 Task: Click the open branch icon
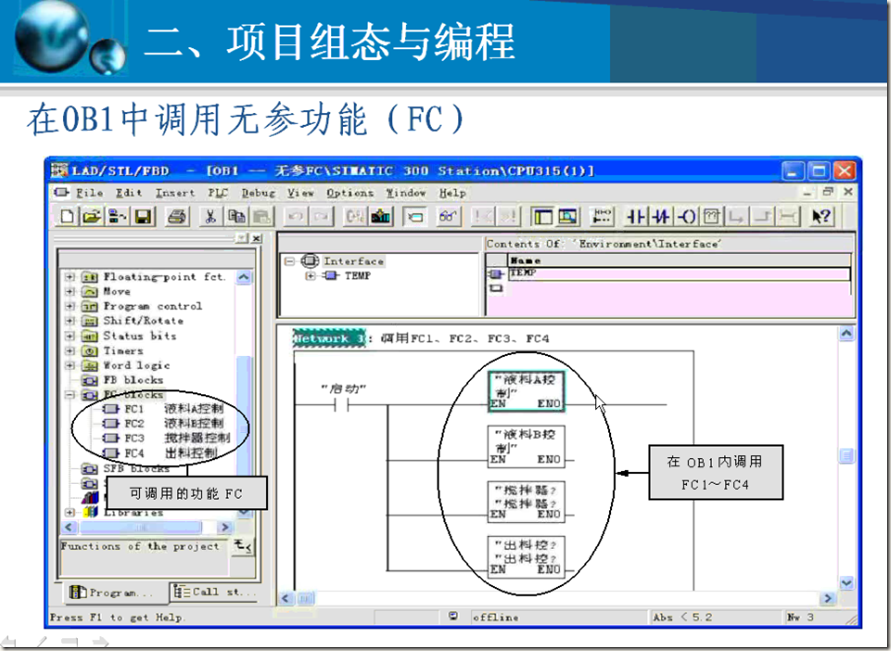click(737, 216)
